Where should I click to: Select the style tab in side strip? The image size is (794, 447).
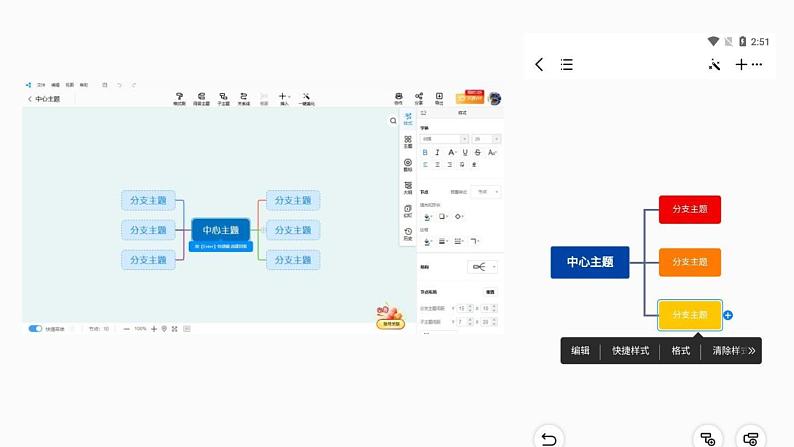coord(408,119)
